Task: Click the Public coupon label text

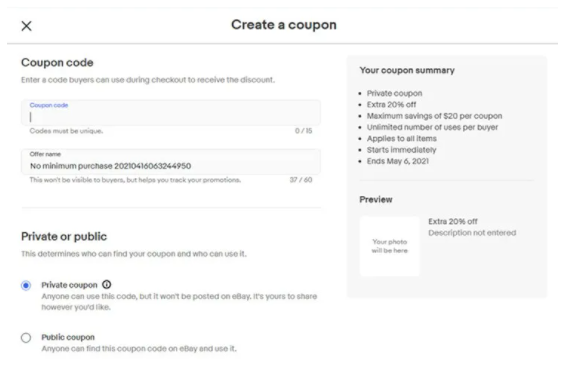Action: point(68,337)
